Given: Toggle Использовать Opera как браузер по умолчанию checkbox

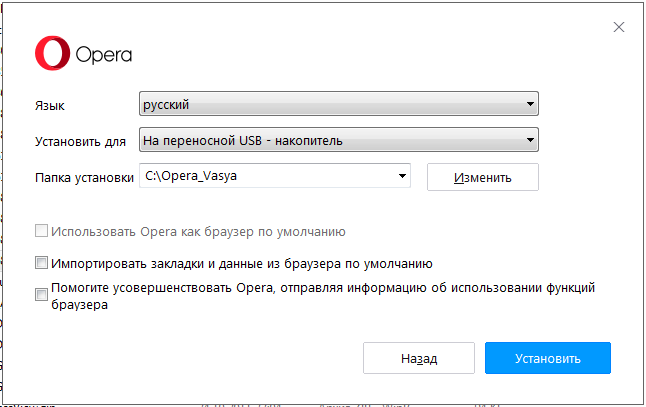Looking at the screenshot, I should pos(41,231).
